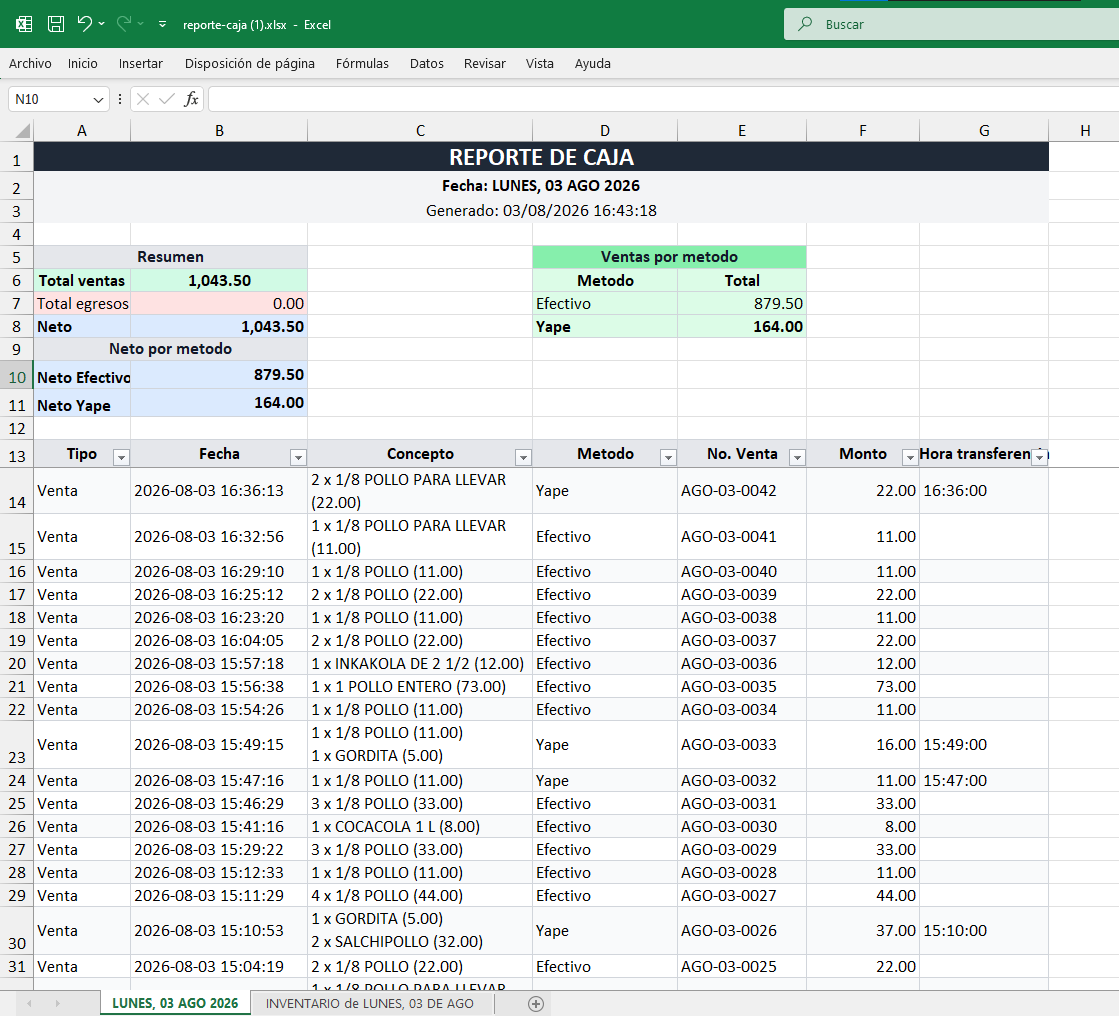Switch to the Inicio ribbon tab
The width and height of the screenshot is (1119, 1016).
point(83,64)
